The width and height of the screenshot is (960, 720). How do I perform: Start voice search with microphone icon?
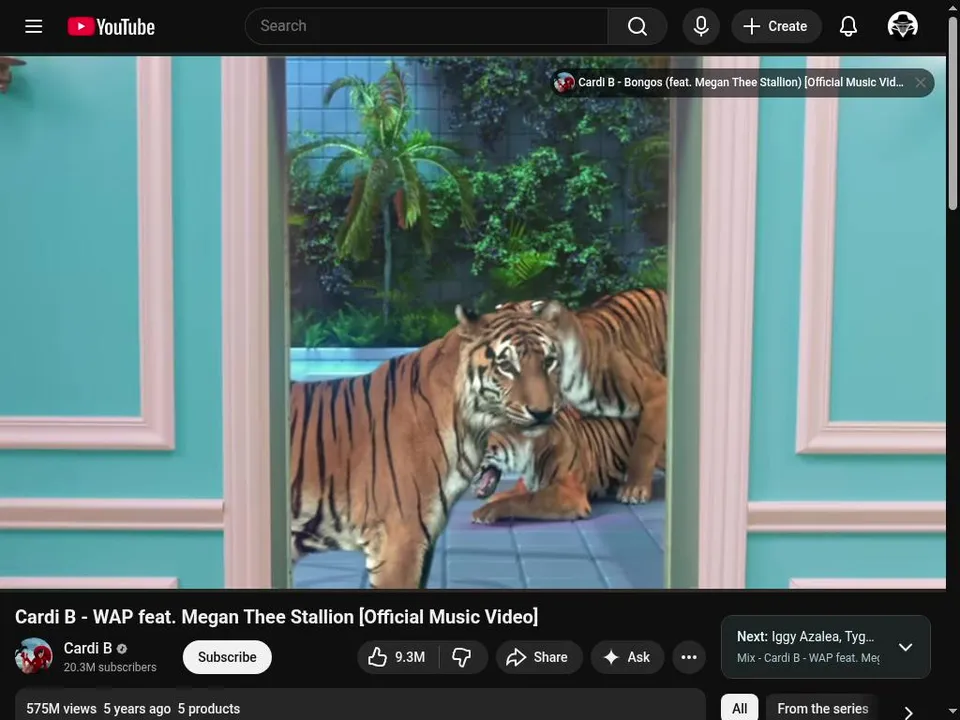701,26
